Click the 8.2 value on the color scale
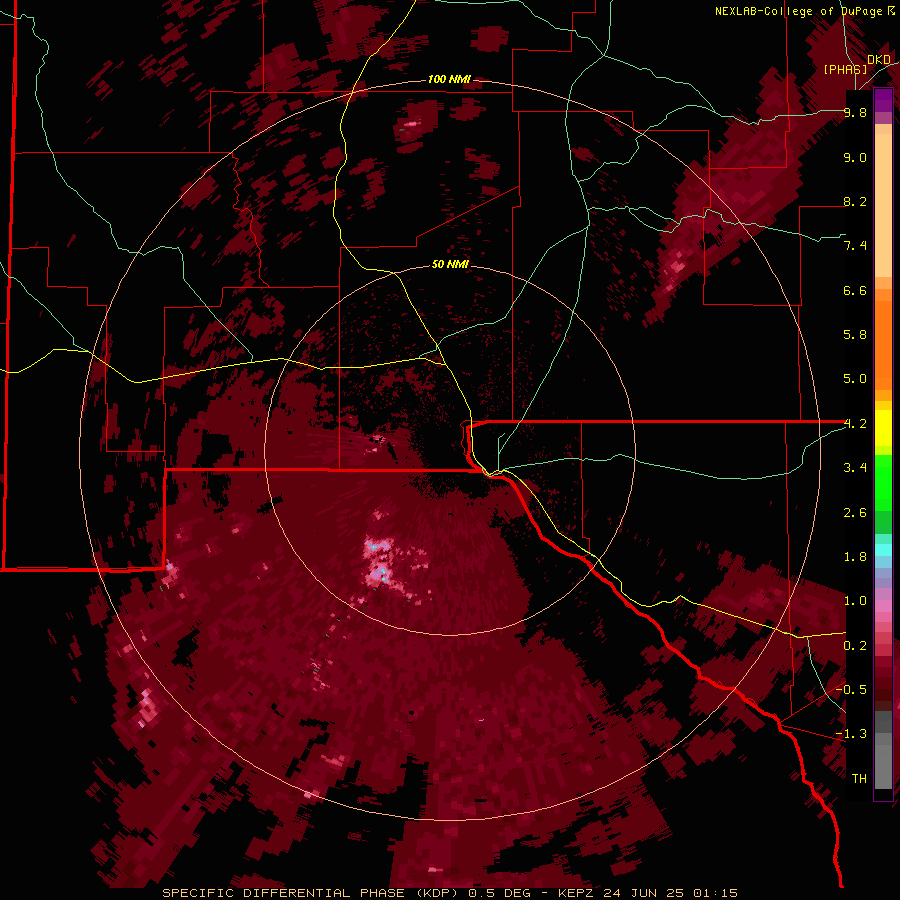Screen dimensions: 900x900 (855, 202)
